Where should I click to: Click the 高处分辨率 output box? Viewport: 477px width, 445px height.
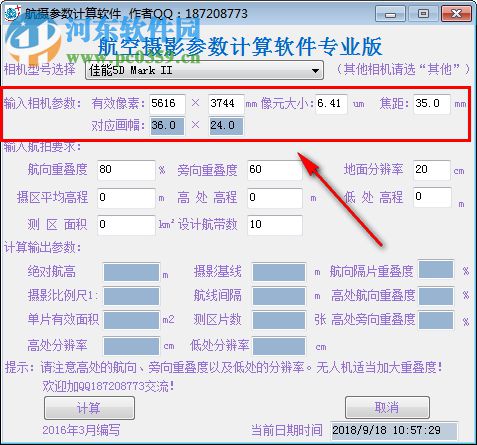tap(131, 346)
